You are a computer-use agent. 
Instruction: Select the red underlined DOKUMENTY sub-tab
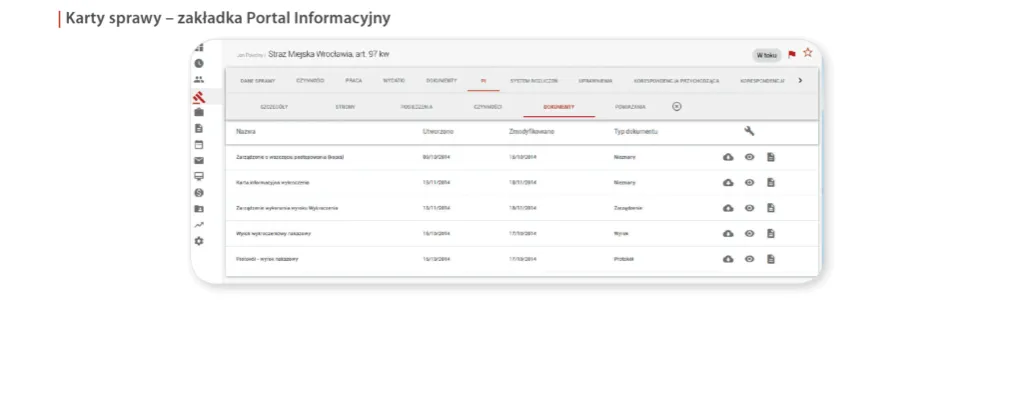click(x=559, y=106)
